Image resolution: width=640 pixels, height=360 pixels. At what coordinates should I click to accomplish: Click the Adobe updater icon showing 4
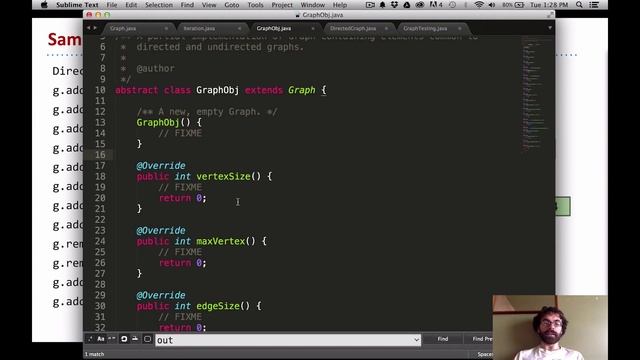point(436,5)
